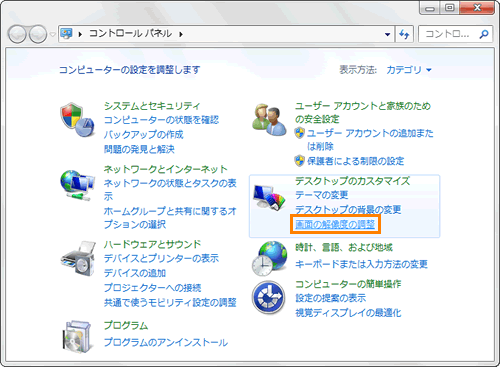
Task: Click 設定の提案の表示 link
Action: point(330,298)
